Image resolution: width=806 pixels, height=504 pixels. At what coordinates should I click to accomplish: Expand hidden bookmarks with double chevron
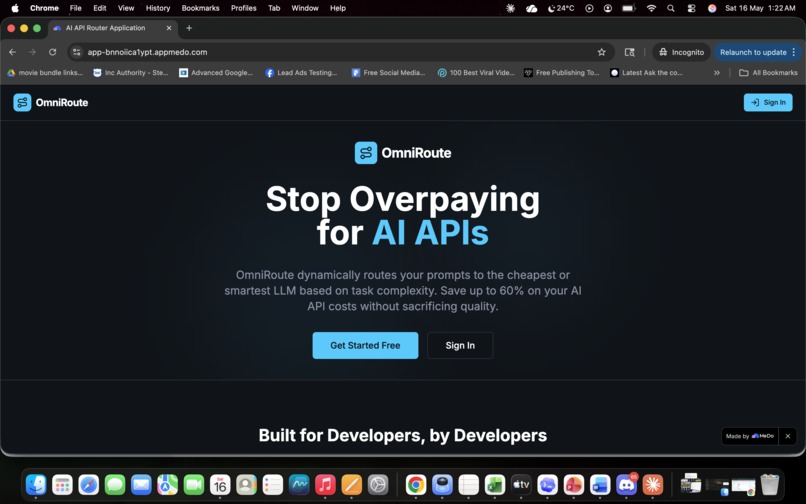717,73
